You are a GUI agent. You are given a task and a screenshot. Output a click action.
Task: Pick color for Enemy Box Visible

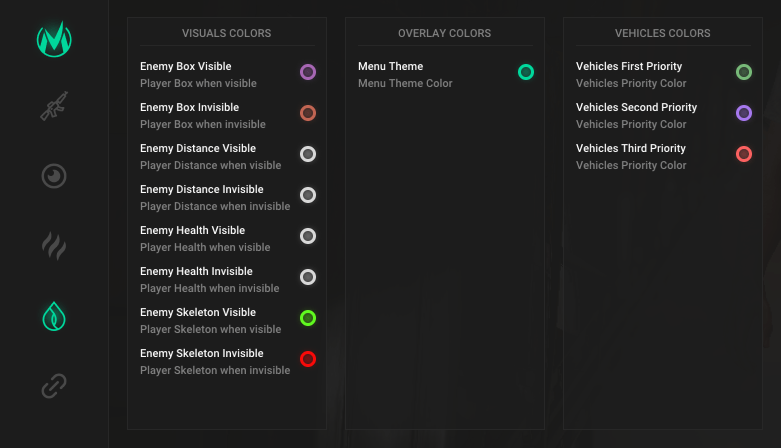[308, 72]
